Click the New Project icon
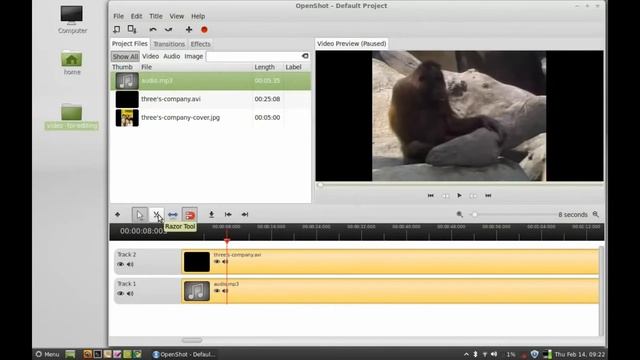 (117, 29)
